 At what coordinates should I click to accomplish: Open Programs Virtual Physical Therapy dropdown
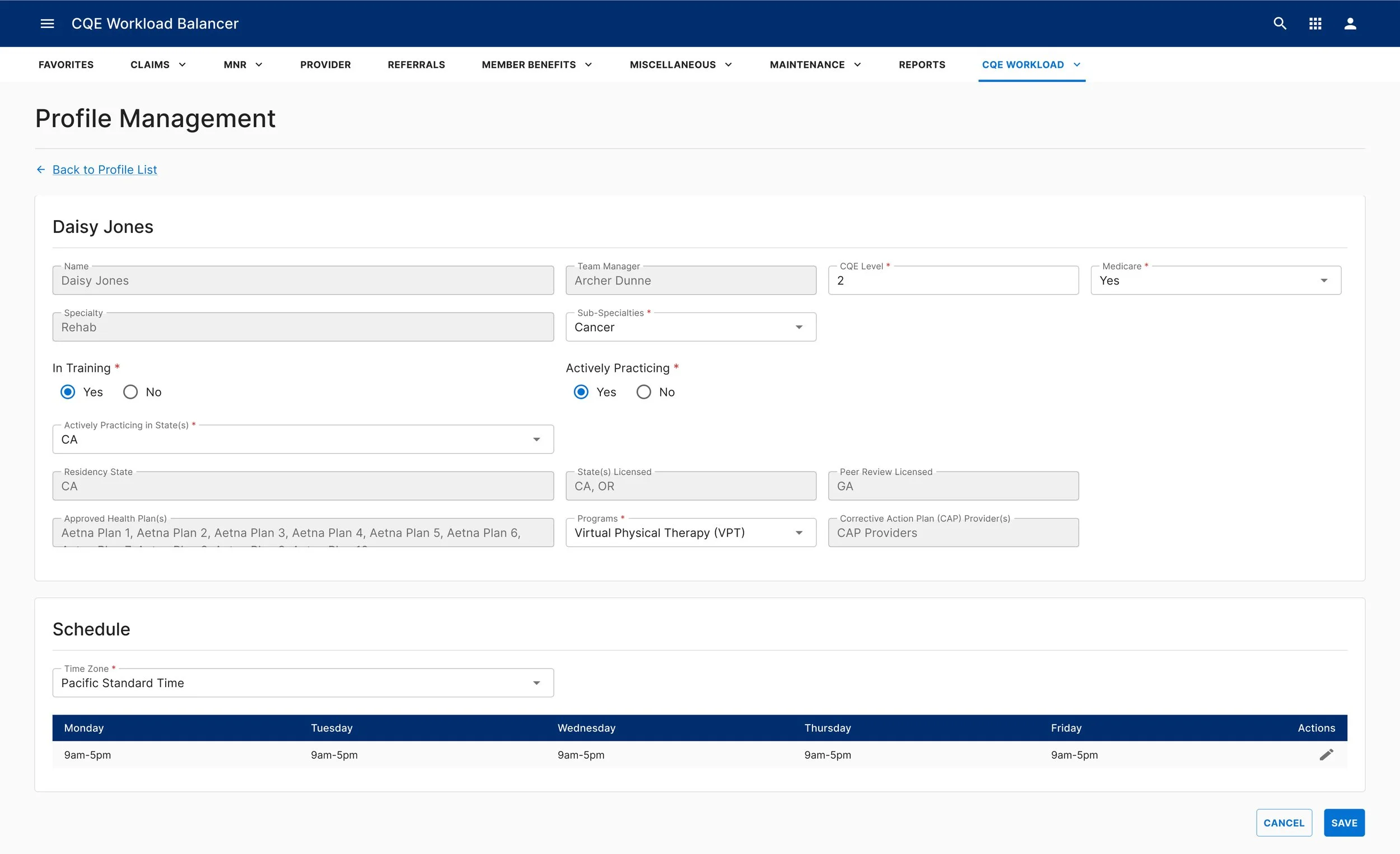coord(690,533)
